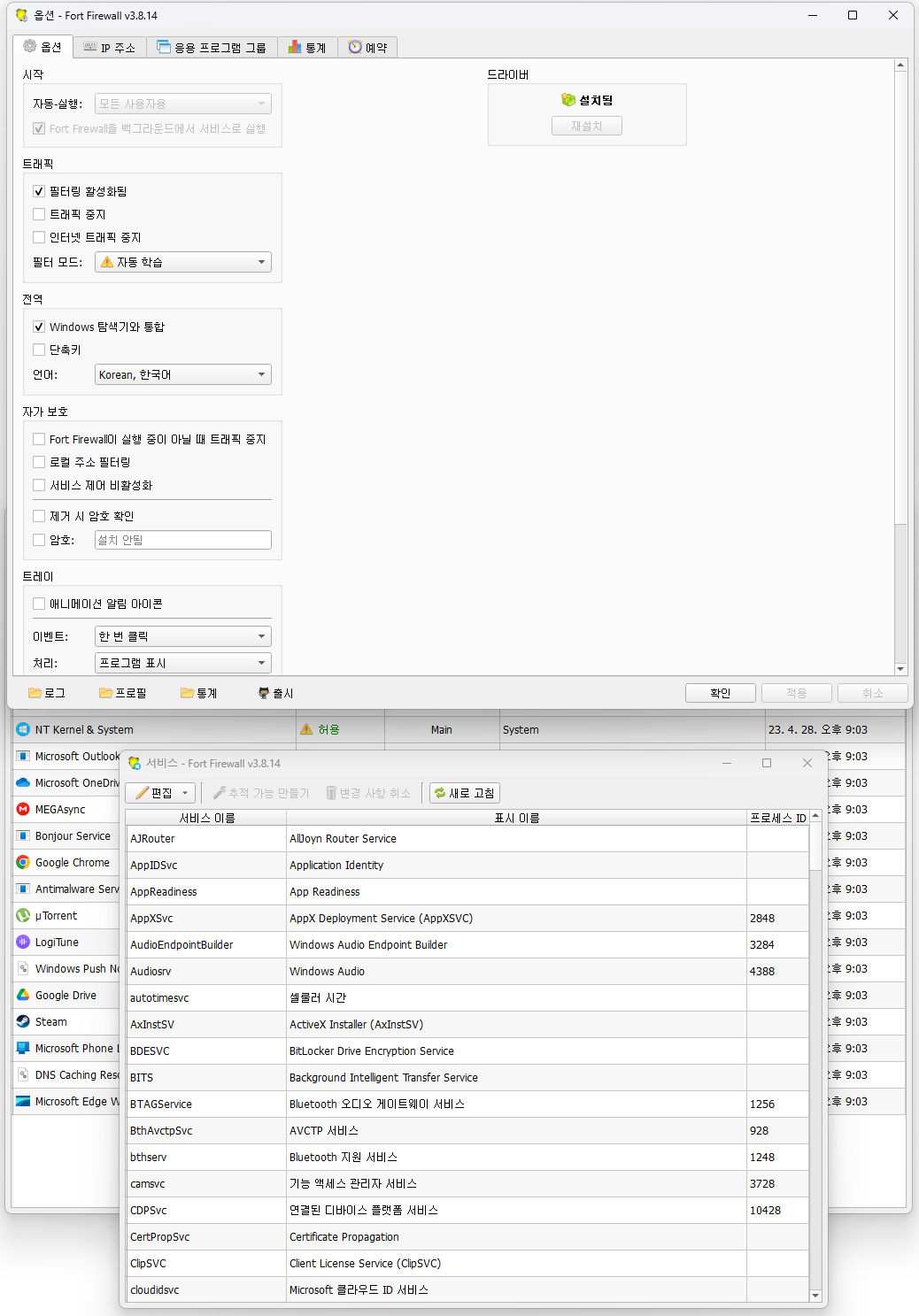Switch to the IP 주소 tab

click(x=109, y=48)
